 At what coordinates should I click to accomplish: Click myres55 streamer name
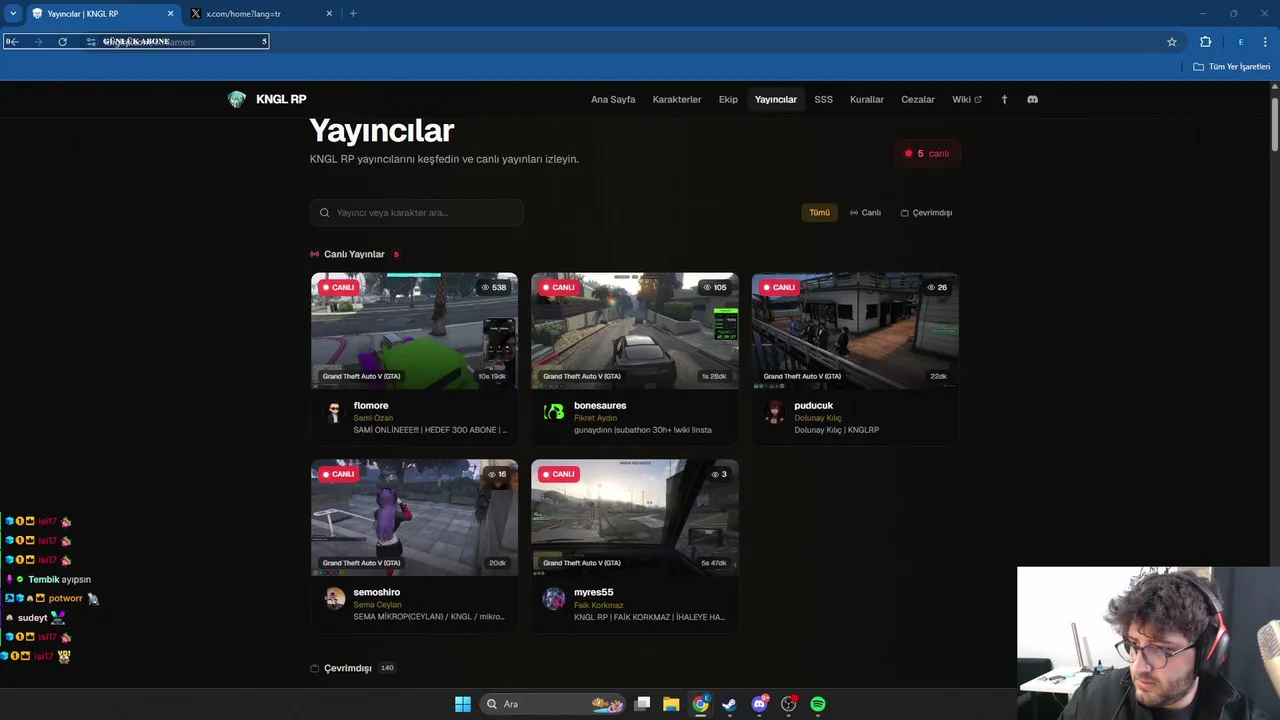pyautogui.click(x=594, y=592)
